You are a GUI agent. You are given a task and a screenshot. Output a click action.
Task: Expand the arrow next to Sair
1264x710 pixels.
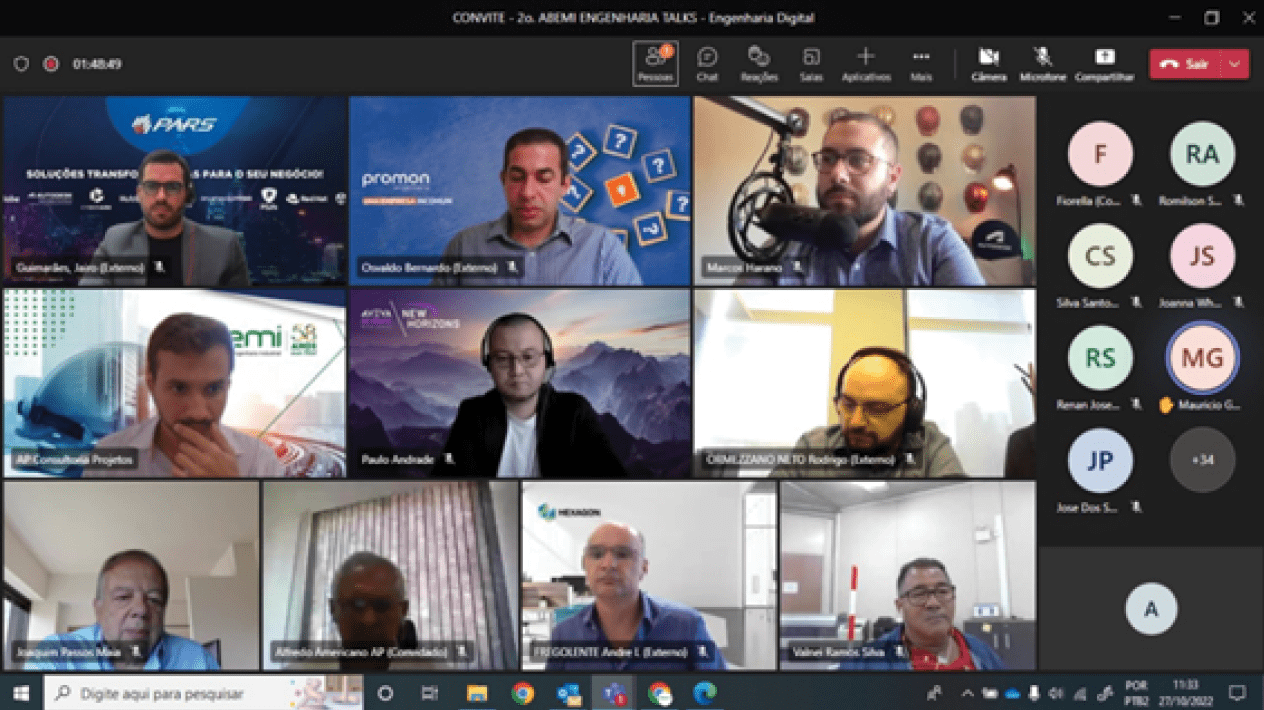tap(1235, 64)
